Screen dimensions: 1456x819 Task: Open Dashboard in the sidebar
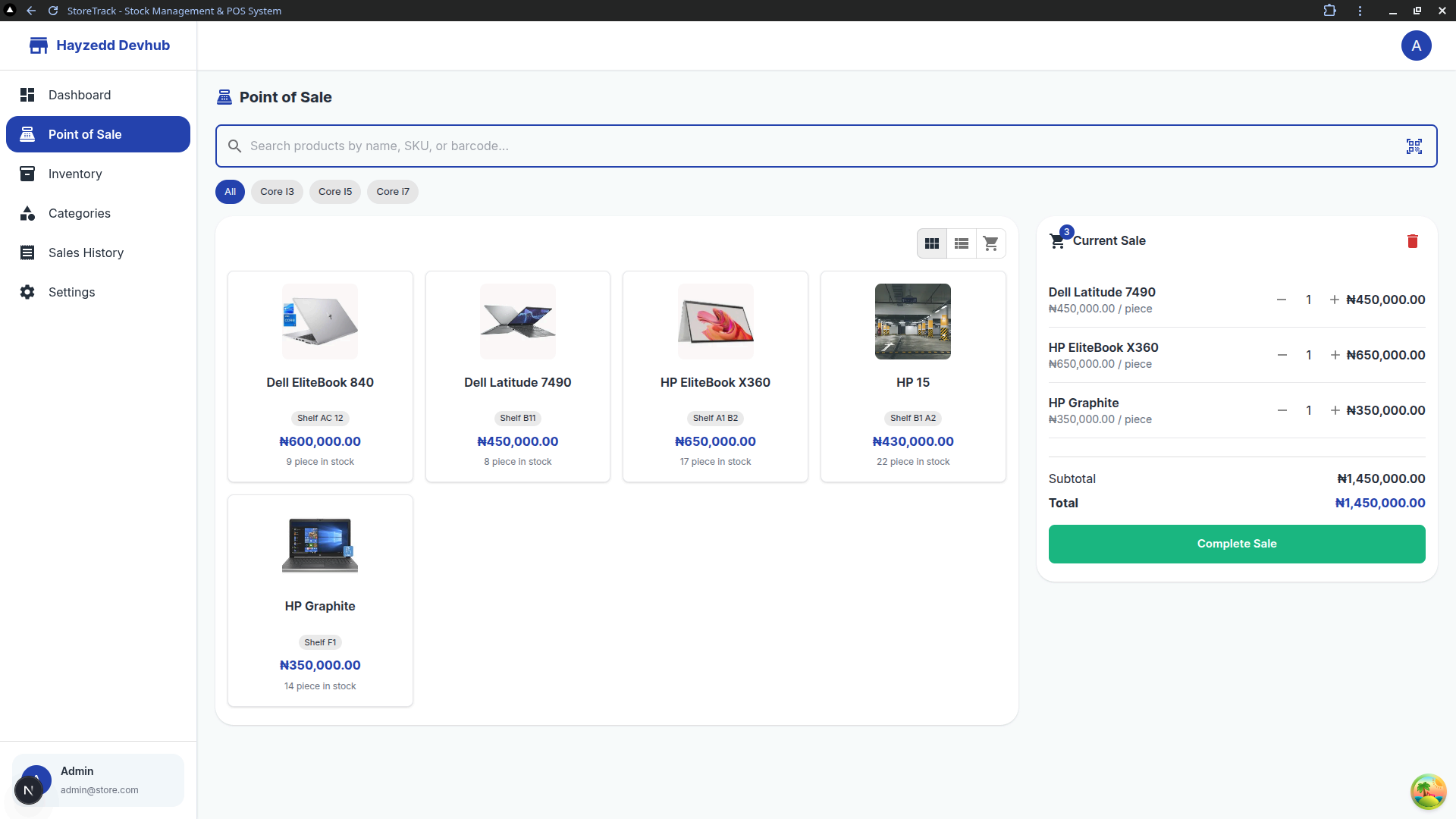tap(98, 95)
